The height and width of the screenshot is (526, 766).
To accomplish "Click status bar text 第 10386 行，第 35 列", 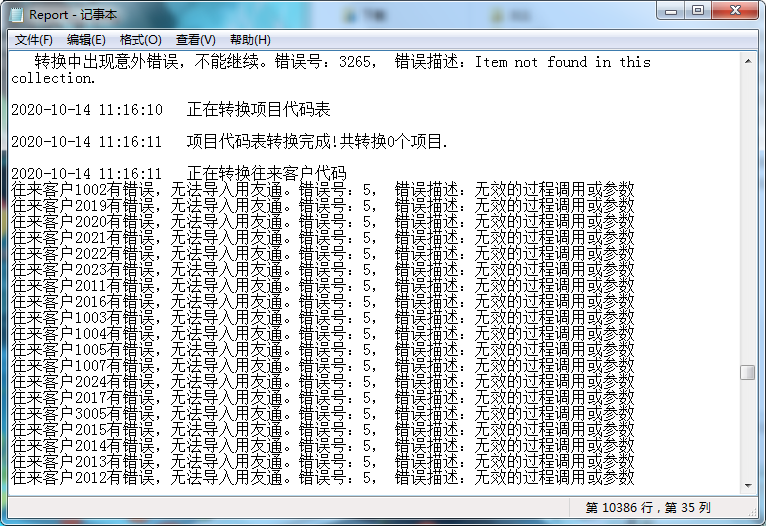I will (x=648, y=508).
